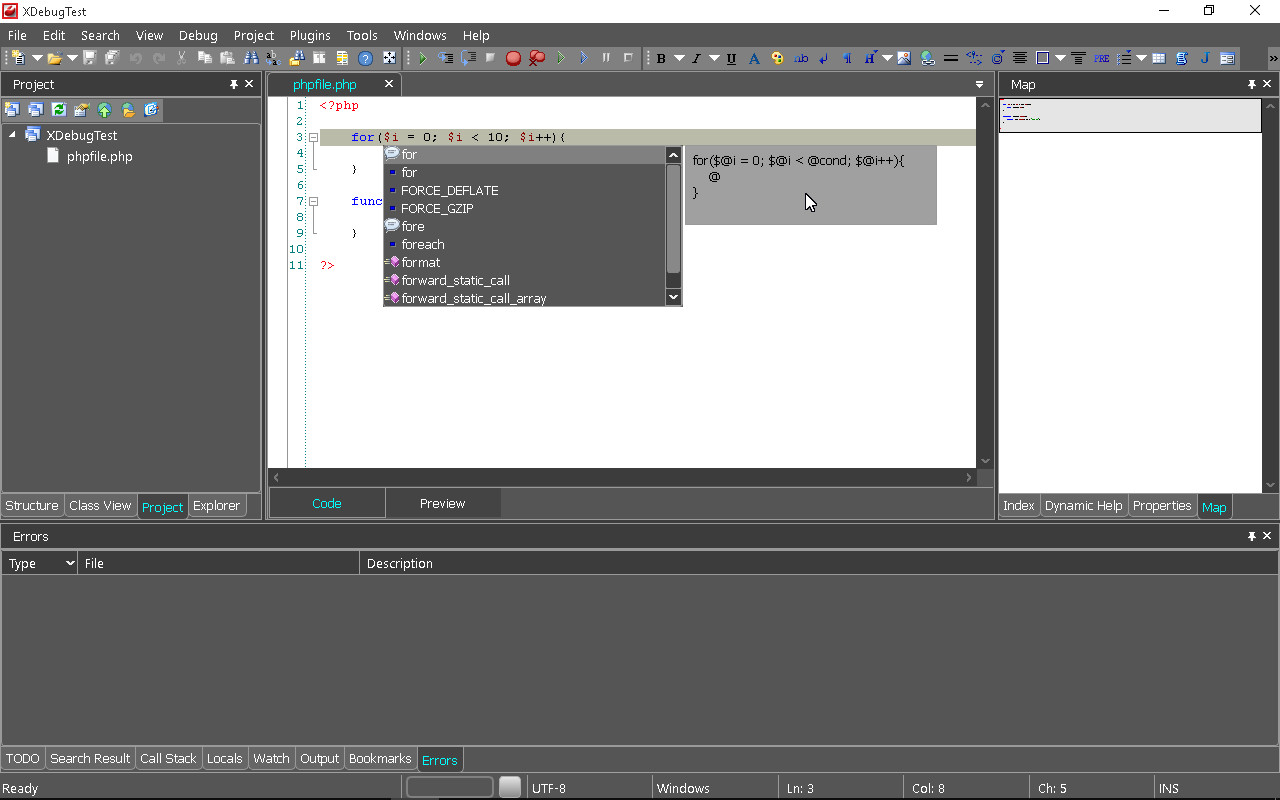Click the PRE preformatted text icon
Image resolution: width=1280 pixels, height=800 pixels.
click(1101, 58)
